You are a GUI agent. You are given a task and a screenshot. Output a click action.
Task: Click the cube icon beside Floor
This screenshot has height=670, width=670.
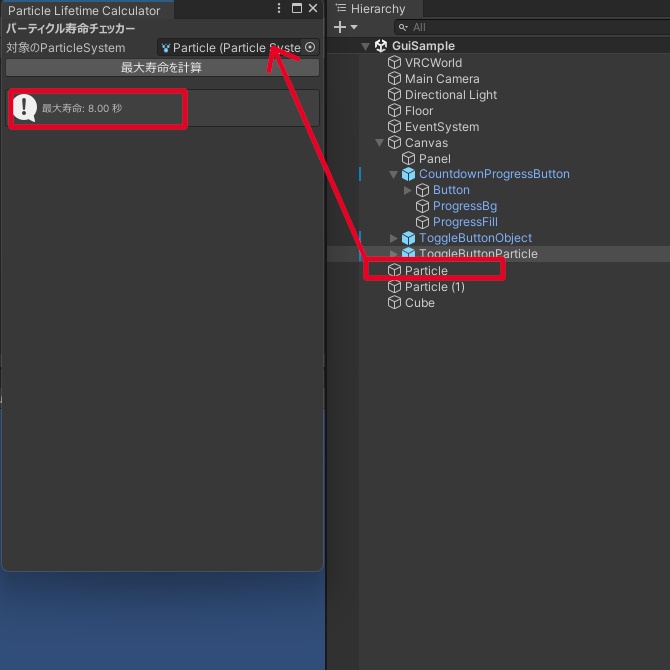pyautogui.click(x=394, y=111)
